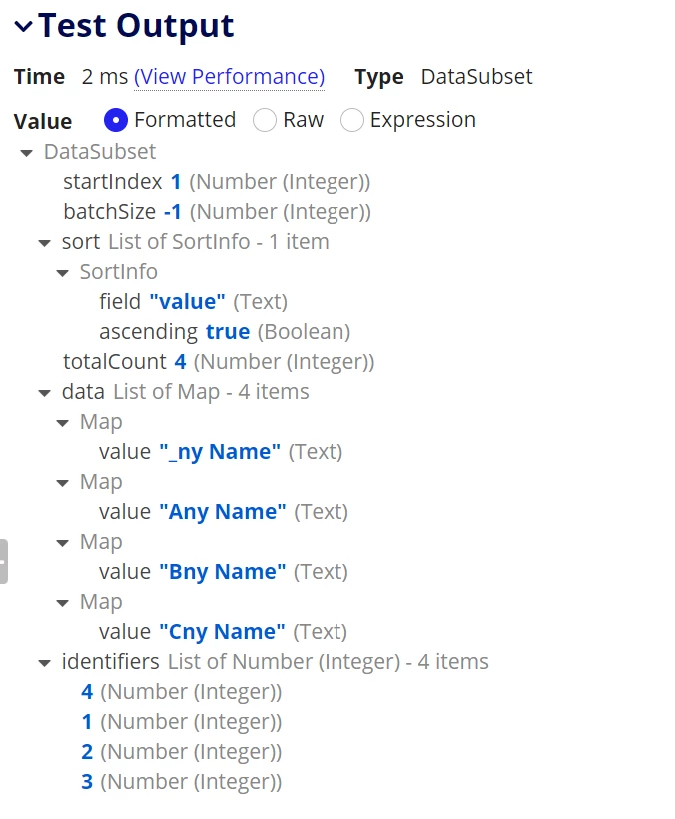The width and height of the screenshot is (675, 819).
Task: Collapse the Test Output section chevron
Action: click(x=24, y=26)
